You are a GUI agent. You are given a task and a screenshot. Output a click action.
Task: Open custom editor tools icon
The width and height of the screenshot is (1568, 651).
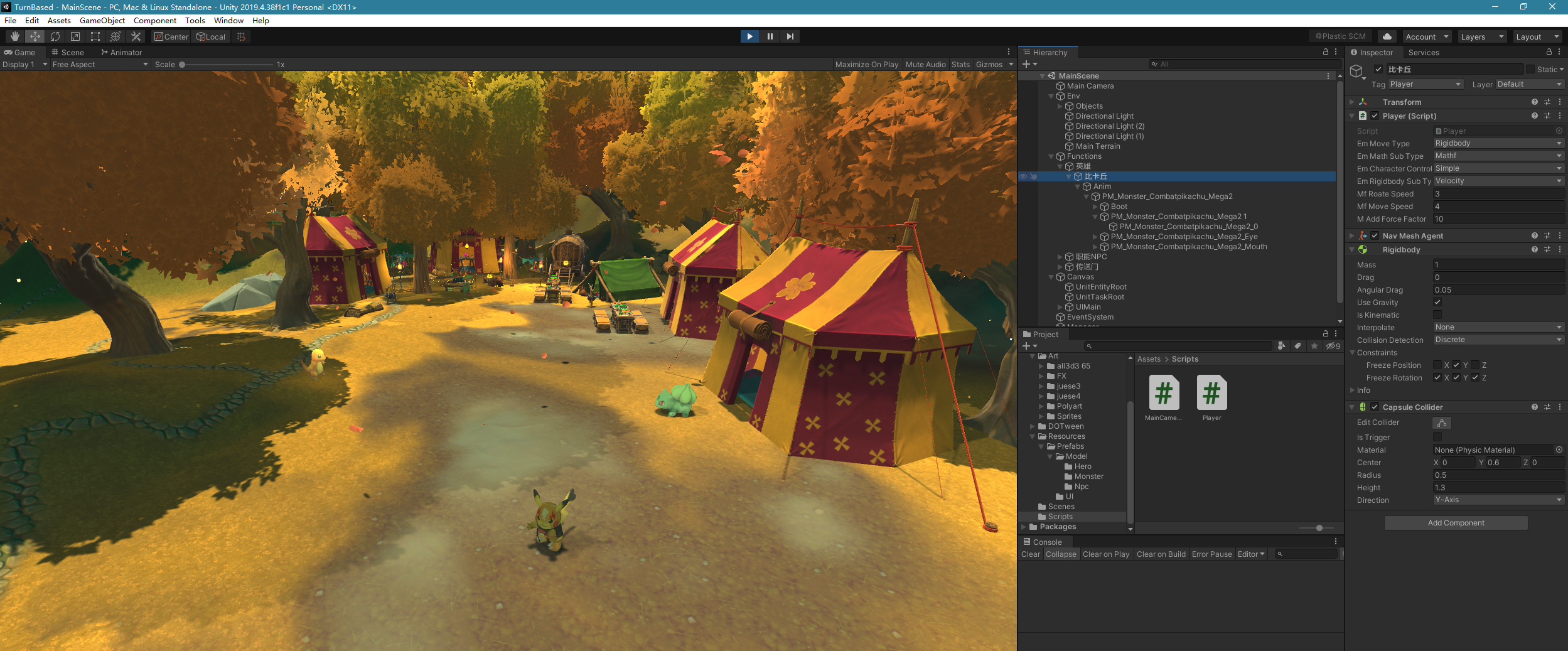136,36
